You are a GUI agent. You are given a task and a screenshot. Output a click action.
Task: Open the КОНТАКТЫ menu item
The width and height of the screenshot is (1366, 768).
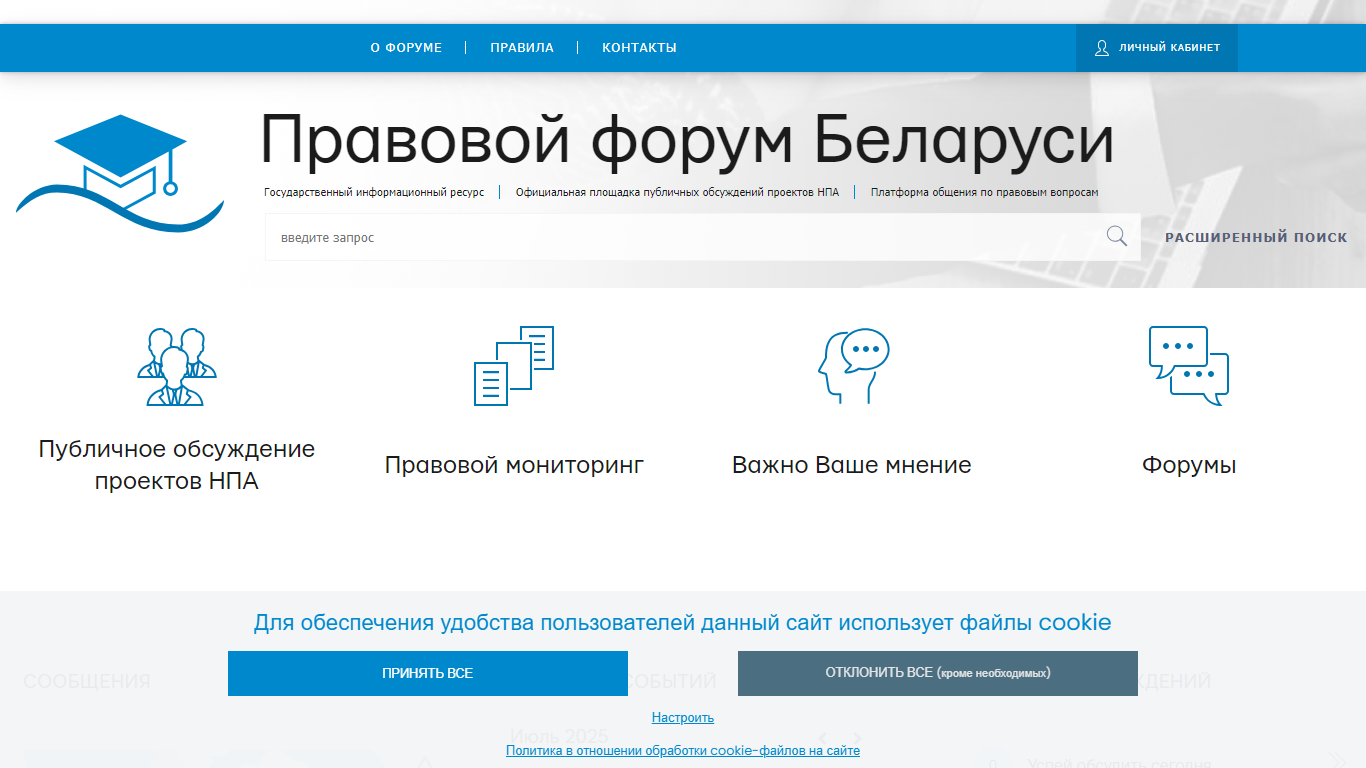click(x=639, y=48)
